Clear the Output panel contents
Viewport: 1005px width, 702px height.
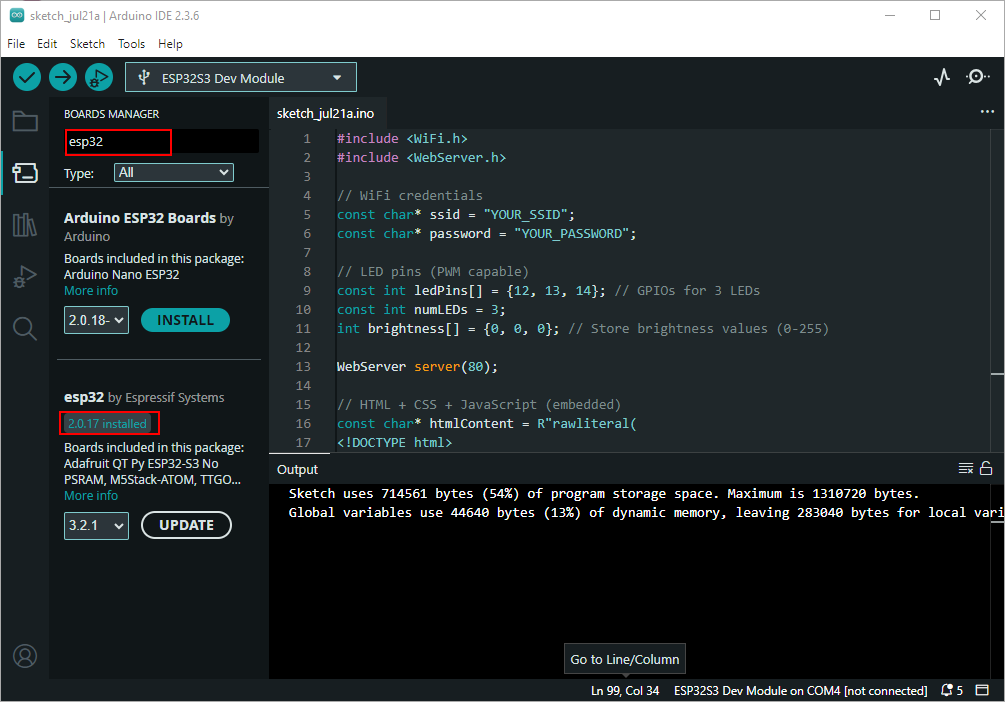[965, 469]
